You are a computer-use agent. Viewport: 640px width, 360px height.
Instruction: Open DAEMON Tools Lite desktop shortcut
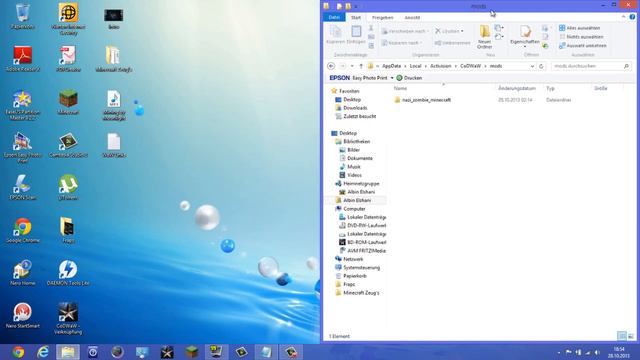(68, 273)
